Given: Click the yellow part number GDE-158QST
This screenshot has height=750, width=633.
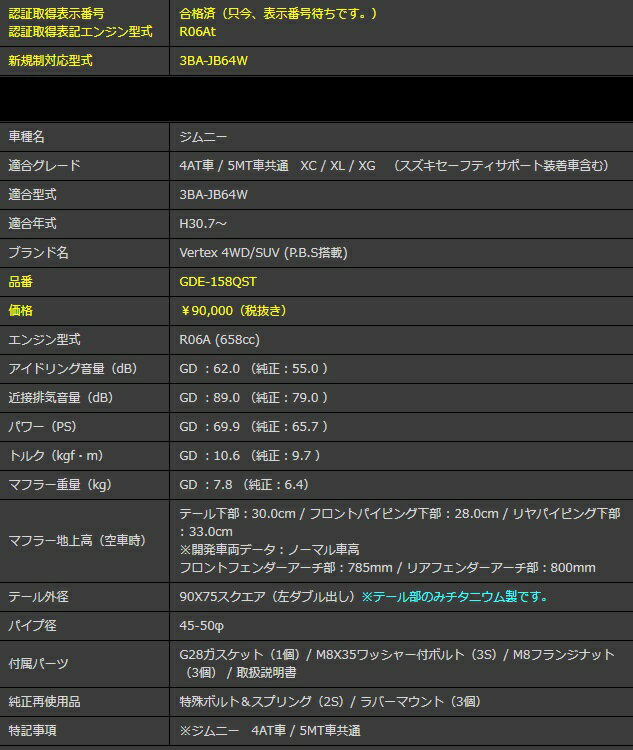Looking at the screenshot, I should pyautogui.click(x=217, y=282).
